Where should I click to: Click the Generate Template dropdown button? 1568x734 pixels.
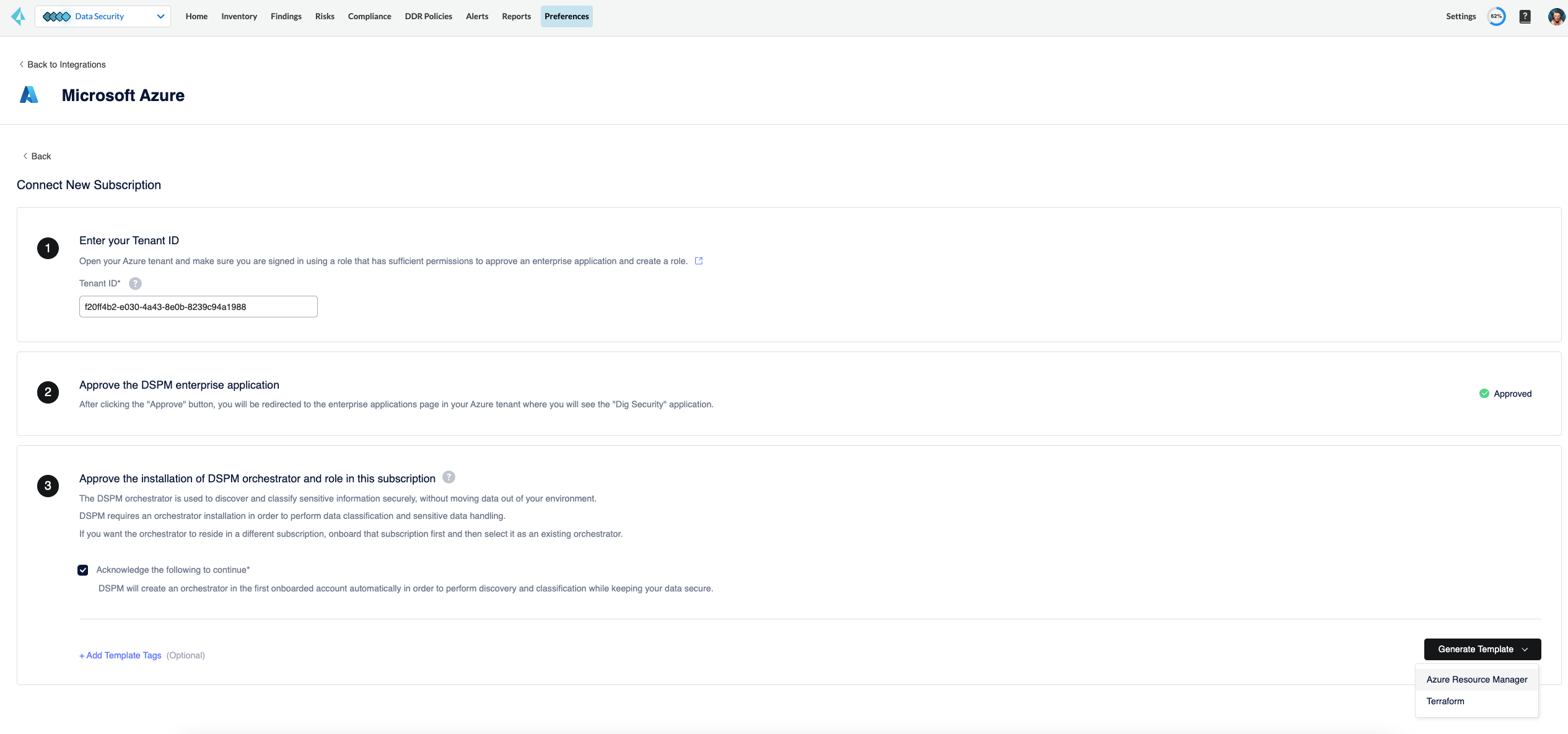tap(1482, 649)
